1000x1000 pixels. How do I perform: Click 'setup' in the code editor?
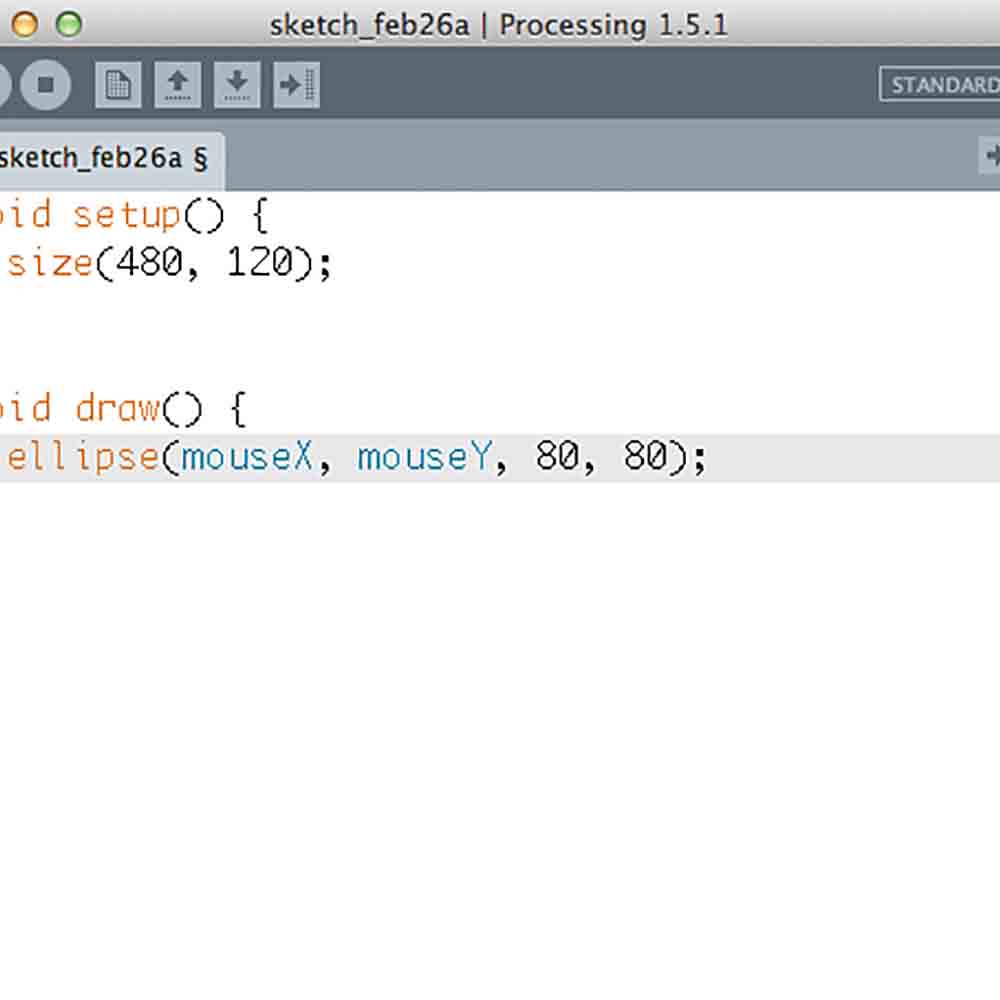pos(126,216)
